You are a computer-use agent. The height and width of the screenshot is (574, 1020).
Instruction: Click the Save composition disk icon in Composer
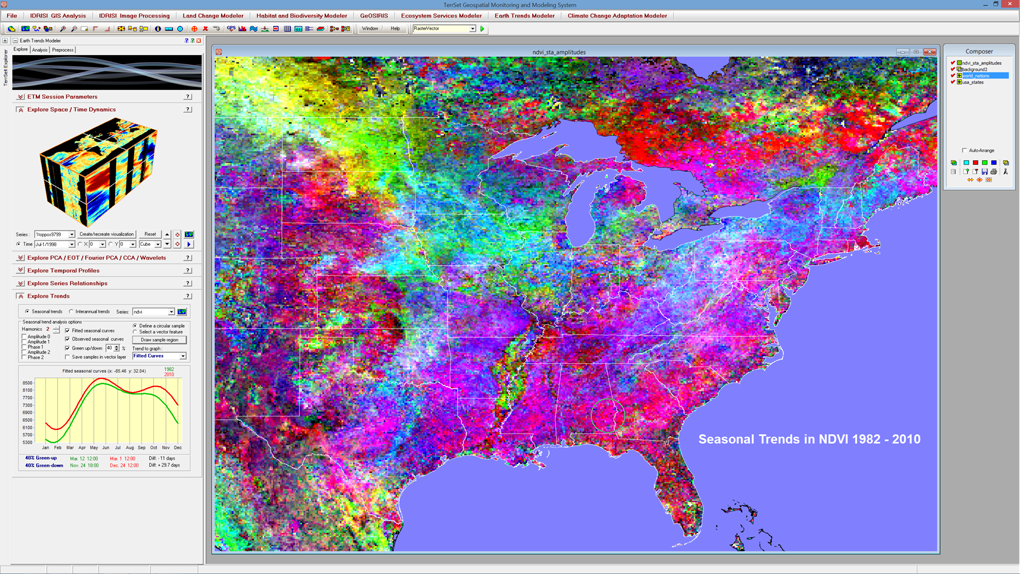(x=985, y=172)
